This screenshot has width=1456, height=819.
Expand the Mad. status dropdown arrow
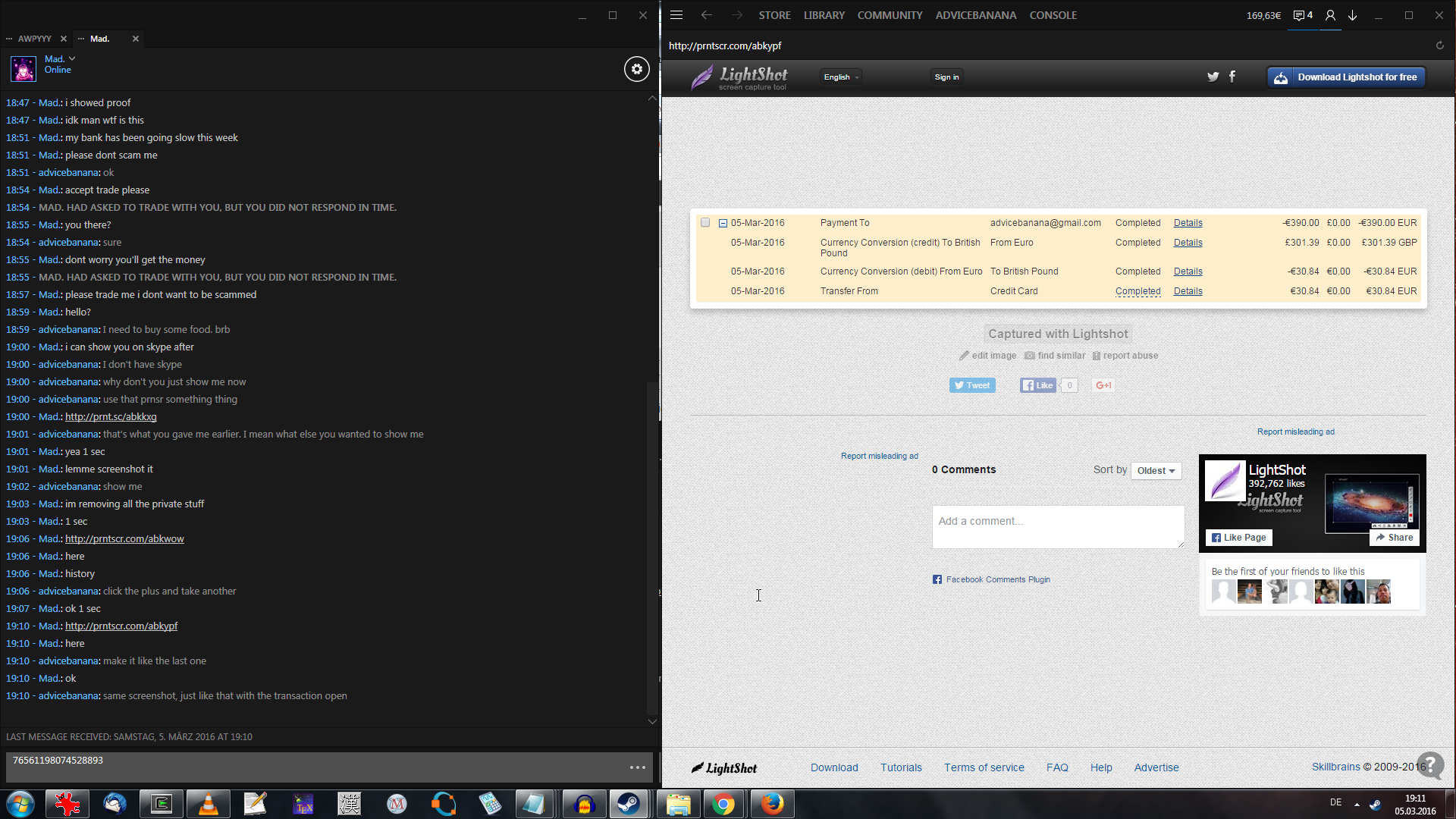coord(72,58)
